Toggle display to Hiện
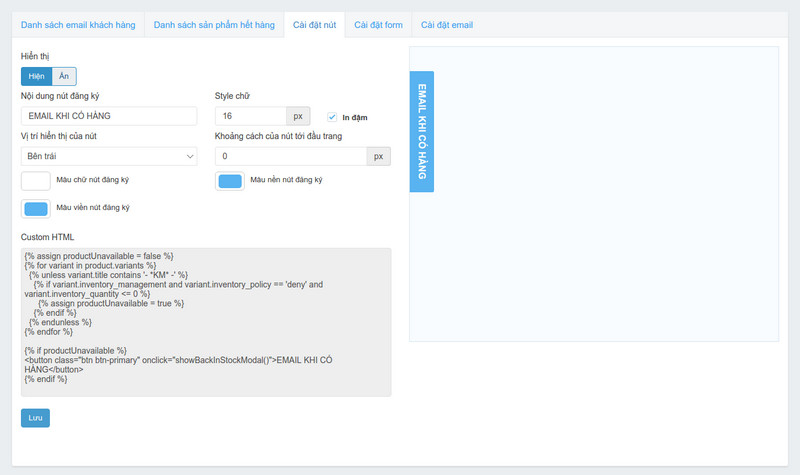This screenshot has width=800, height=475. pos(36,76)
